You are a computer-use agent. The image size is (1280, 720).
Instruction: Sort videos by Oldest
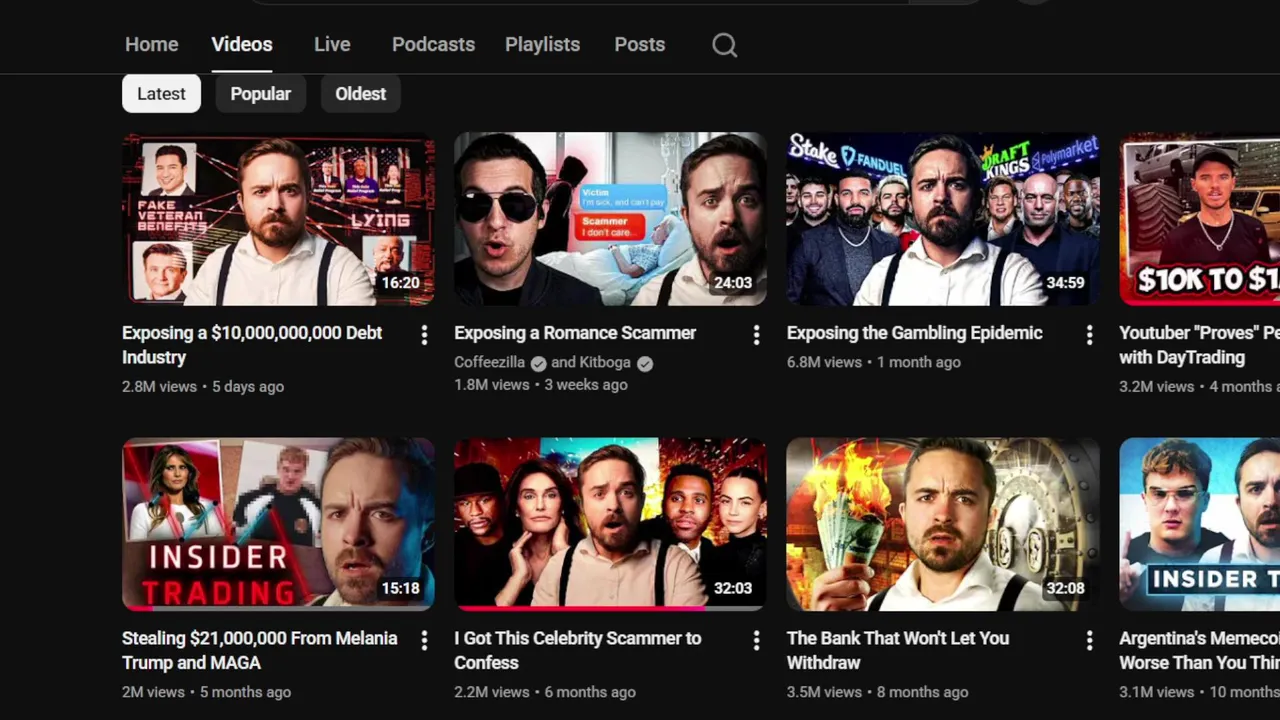tap(360, 94)
